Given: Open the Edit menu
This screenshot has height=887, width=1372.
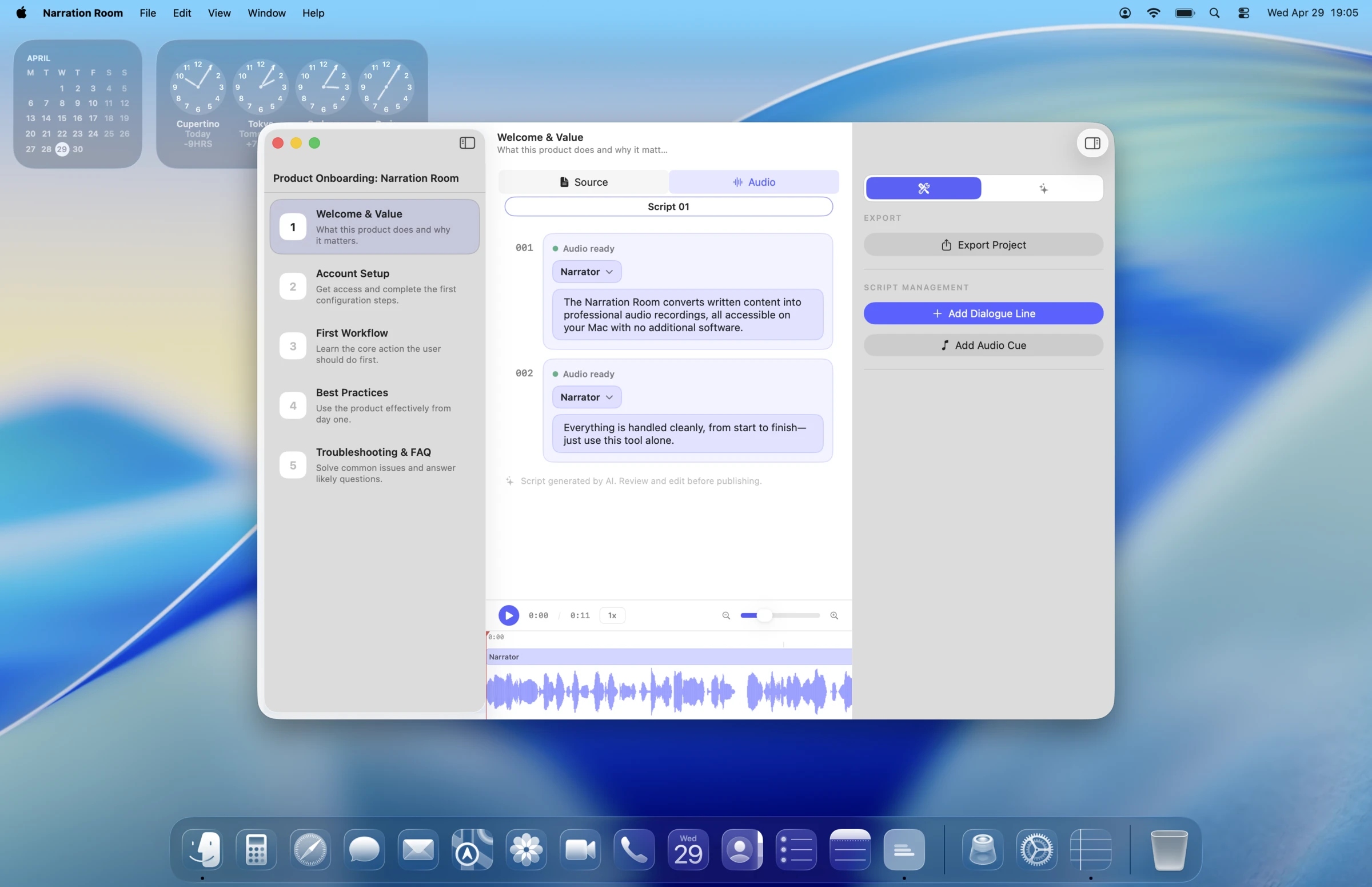Looking at the screenshot, I should tap(182, 13).
